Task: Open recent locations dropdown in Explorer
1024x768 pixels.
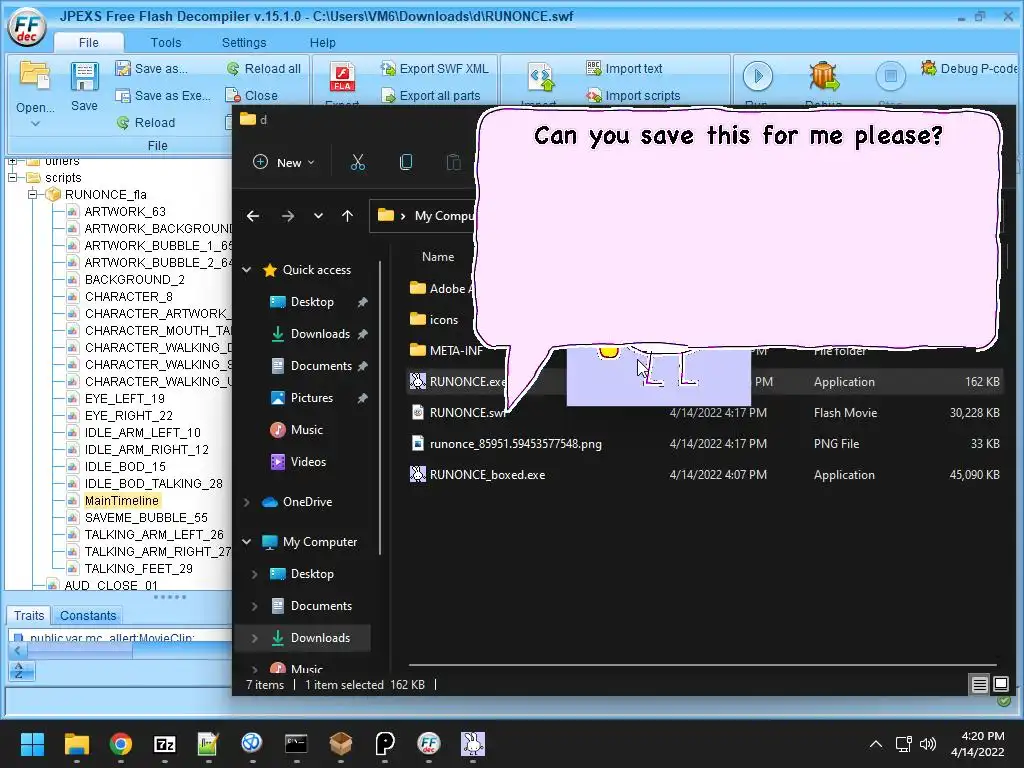Action: [318, 216]
